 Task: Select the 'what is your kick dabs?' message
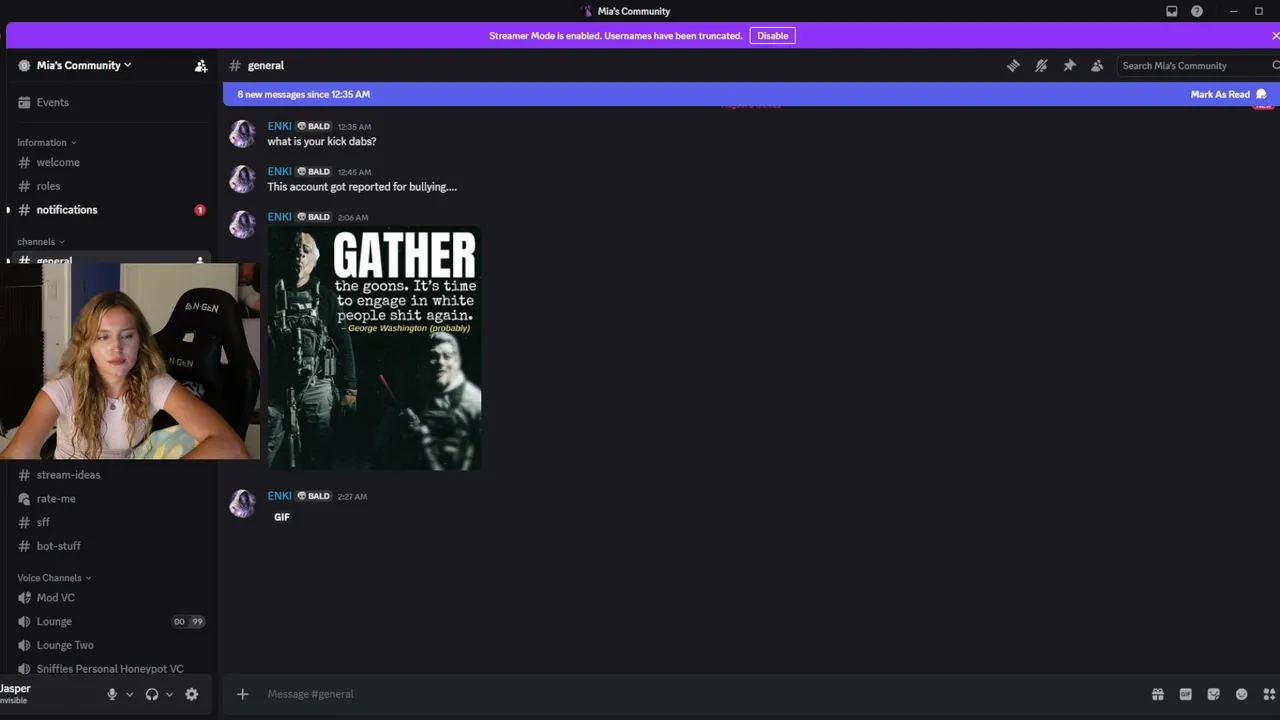[x=322, y=142]
